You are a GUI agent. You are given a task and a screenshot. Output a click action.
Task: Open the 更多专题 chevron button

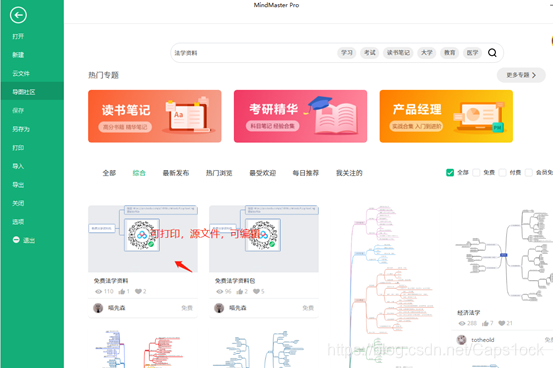(x=521, y=75)
